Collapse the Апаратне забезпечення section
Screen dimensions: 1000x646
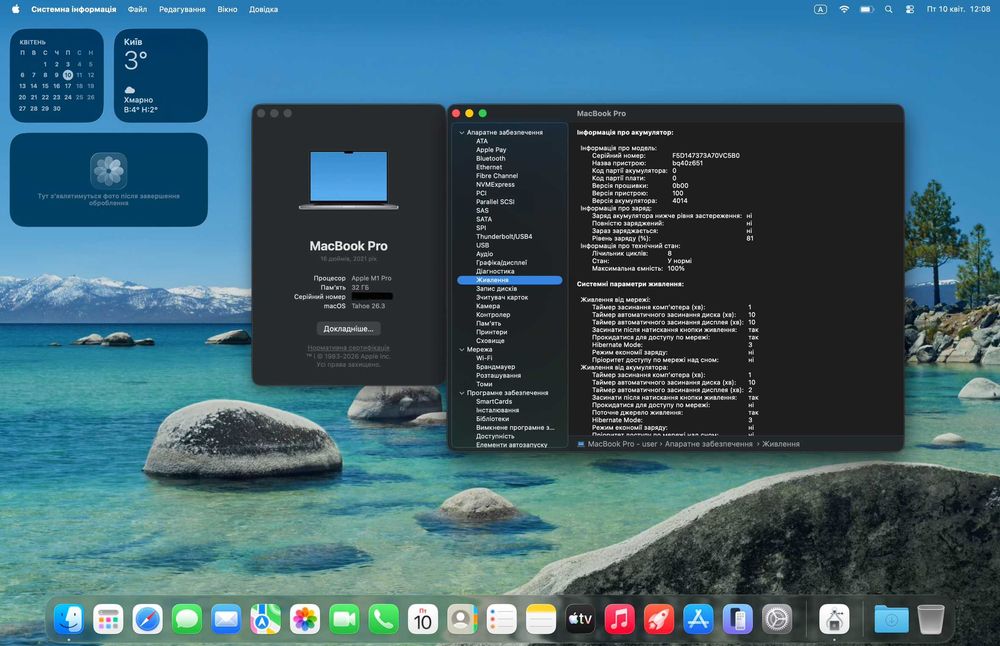pyautogui.click(x=462, y=132)
